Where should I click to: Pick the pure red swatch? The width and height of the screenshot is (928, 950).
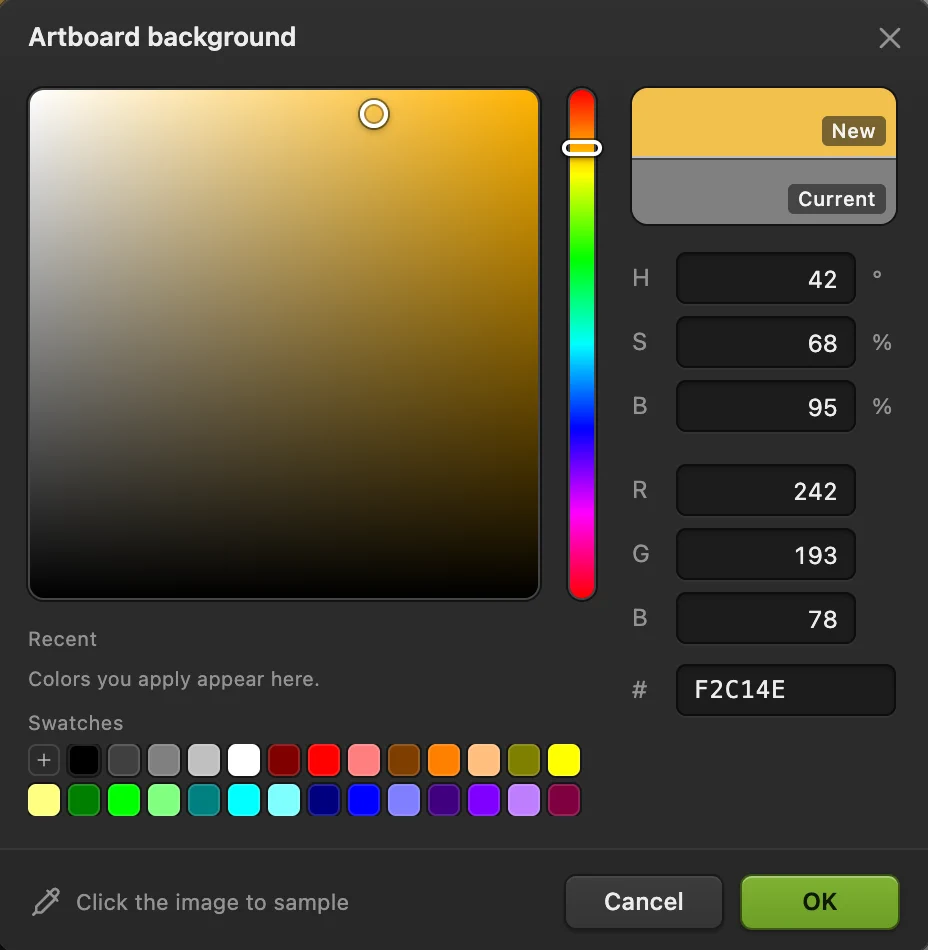(324, 760)
